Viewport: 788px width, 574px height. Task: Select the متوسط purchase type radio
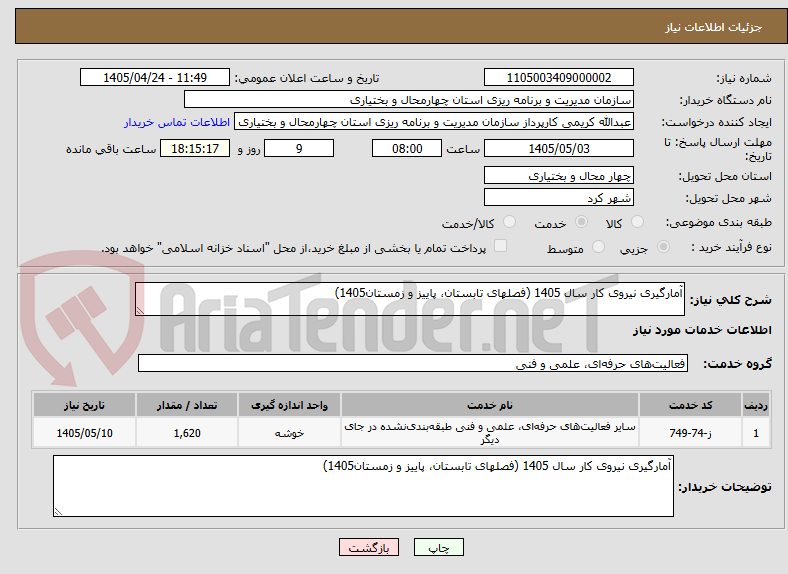tap(599, 246)
